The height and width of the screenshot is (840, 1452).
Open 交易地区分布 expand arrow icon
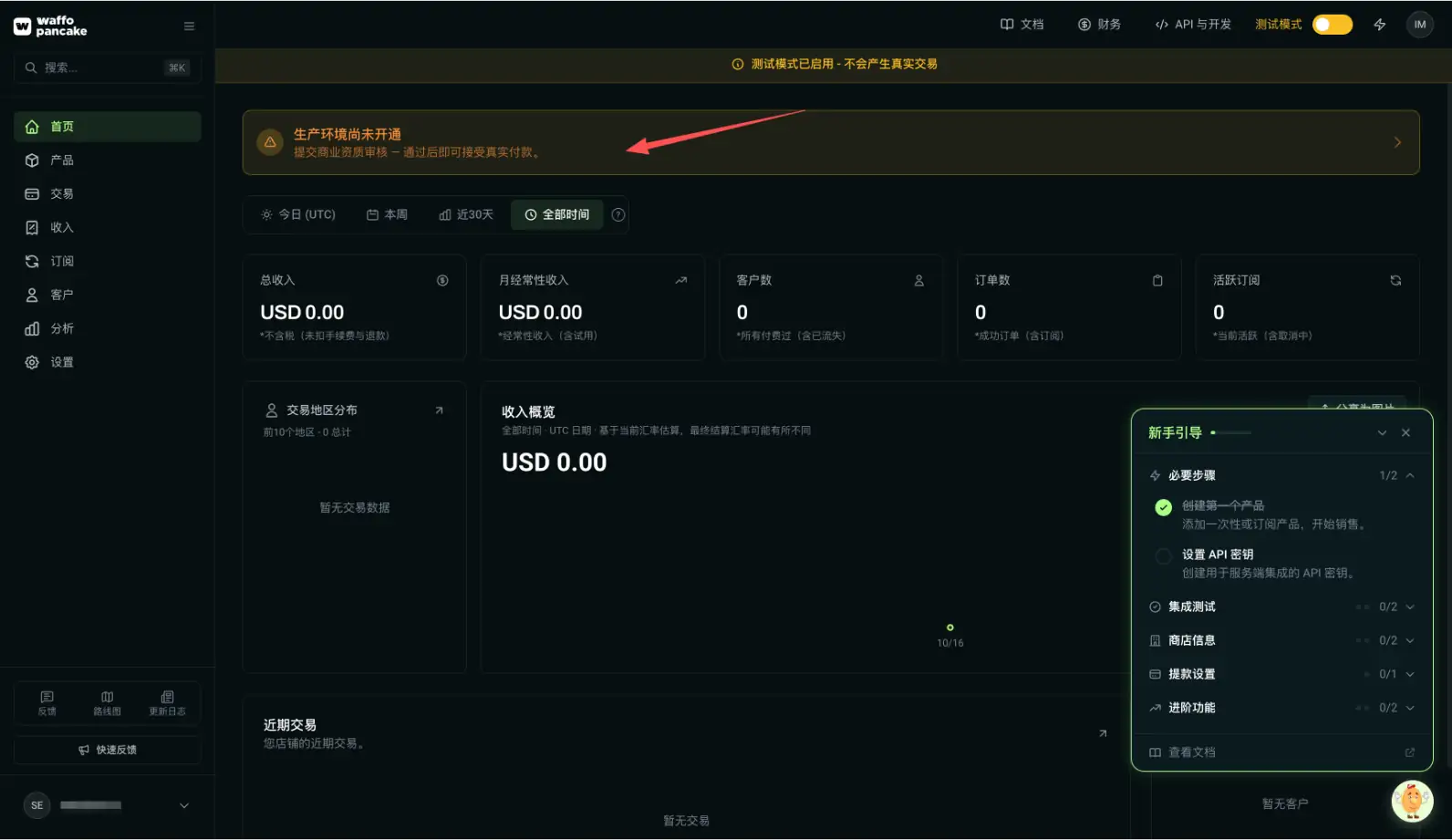coord(439,410)
